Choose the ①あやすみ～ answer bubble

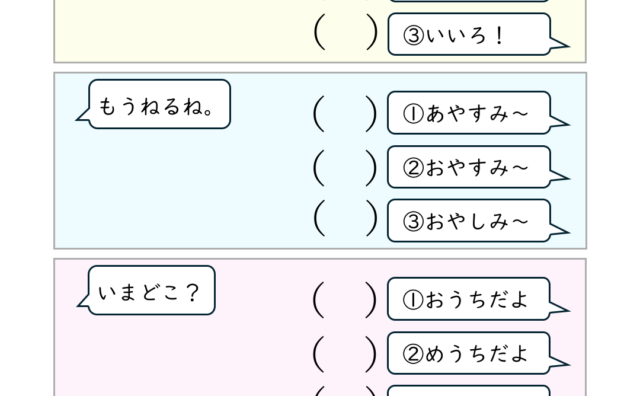point(469,113)
